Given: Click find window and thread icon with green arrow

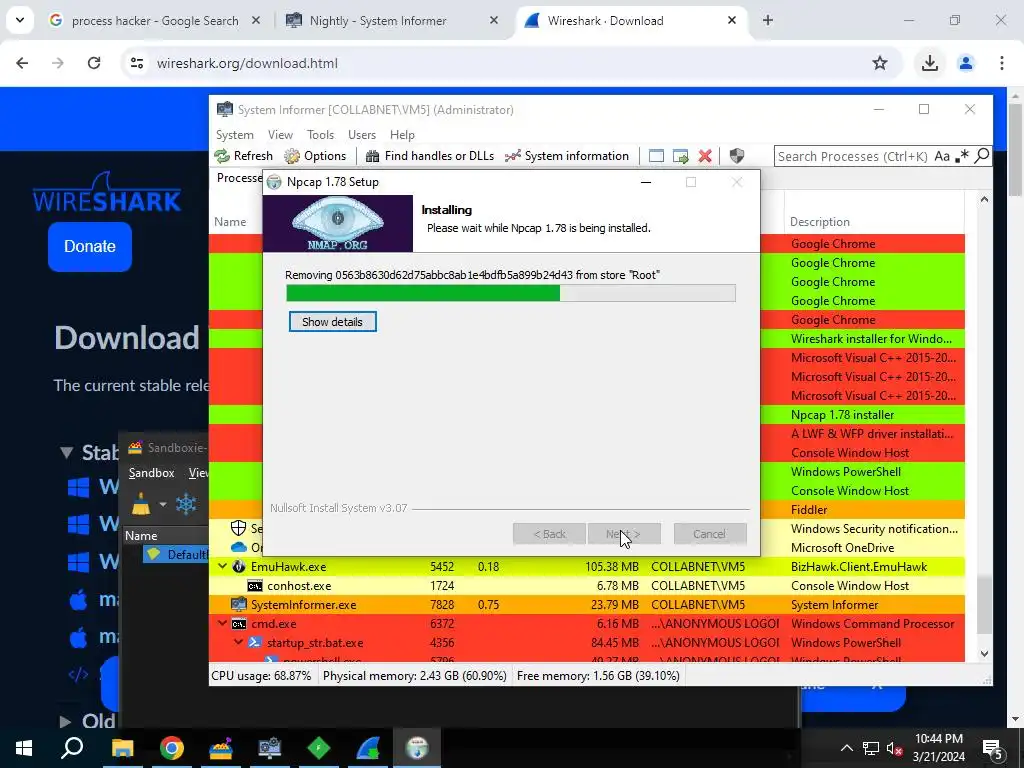Looking at the screenshot, I should coord(680,156).
